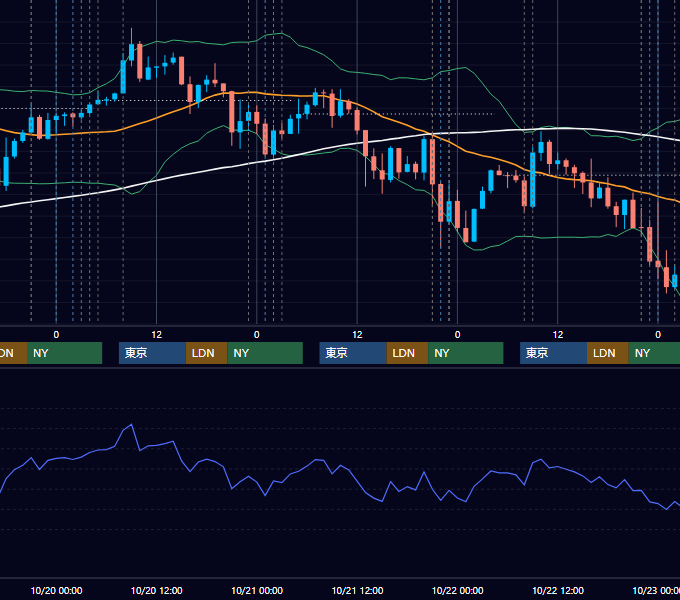Screen dimensions: 680x600
Task: Click the NY session bar starting 10/21 evening
Action: pos(466,353)
